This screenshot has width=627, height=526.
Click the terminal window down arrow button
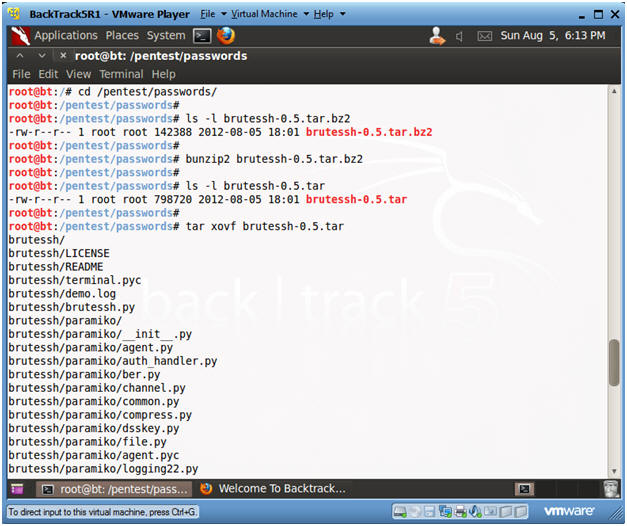(42, 56)
